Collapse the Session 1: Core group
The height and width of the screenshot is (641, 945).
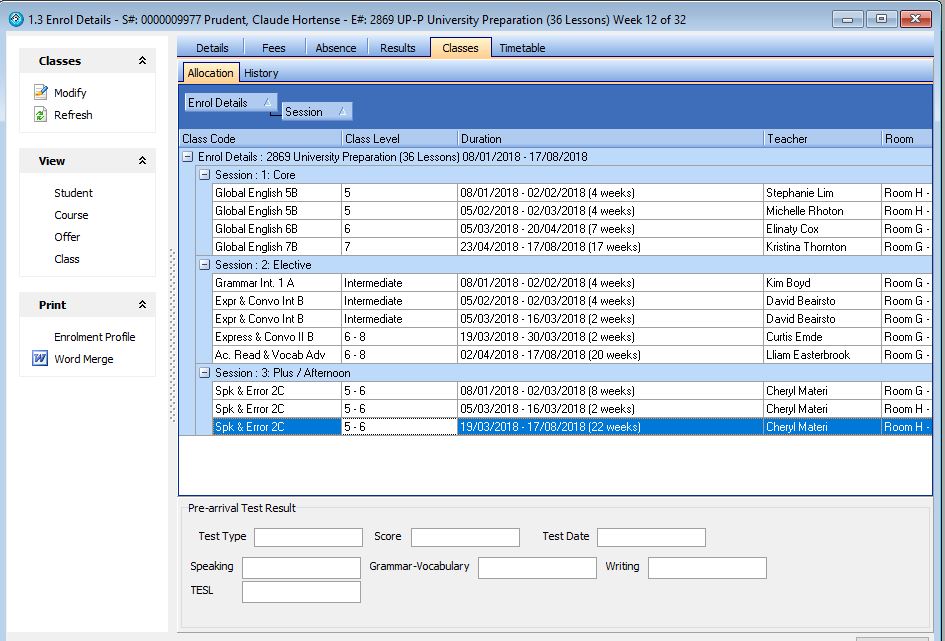[205, 175]
